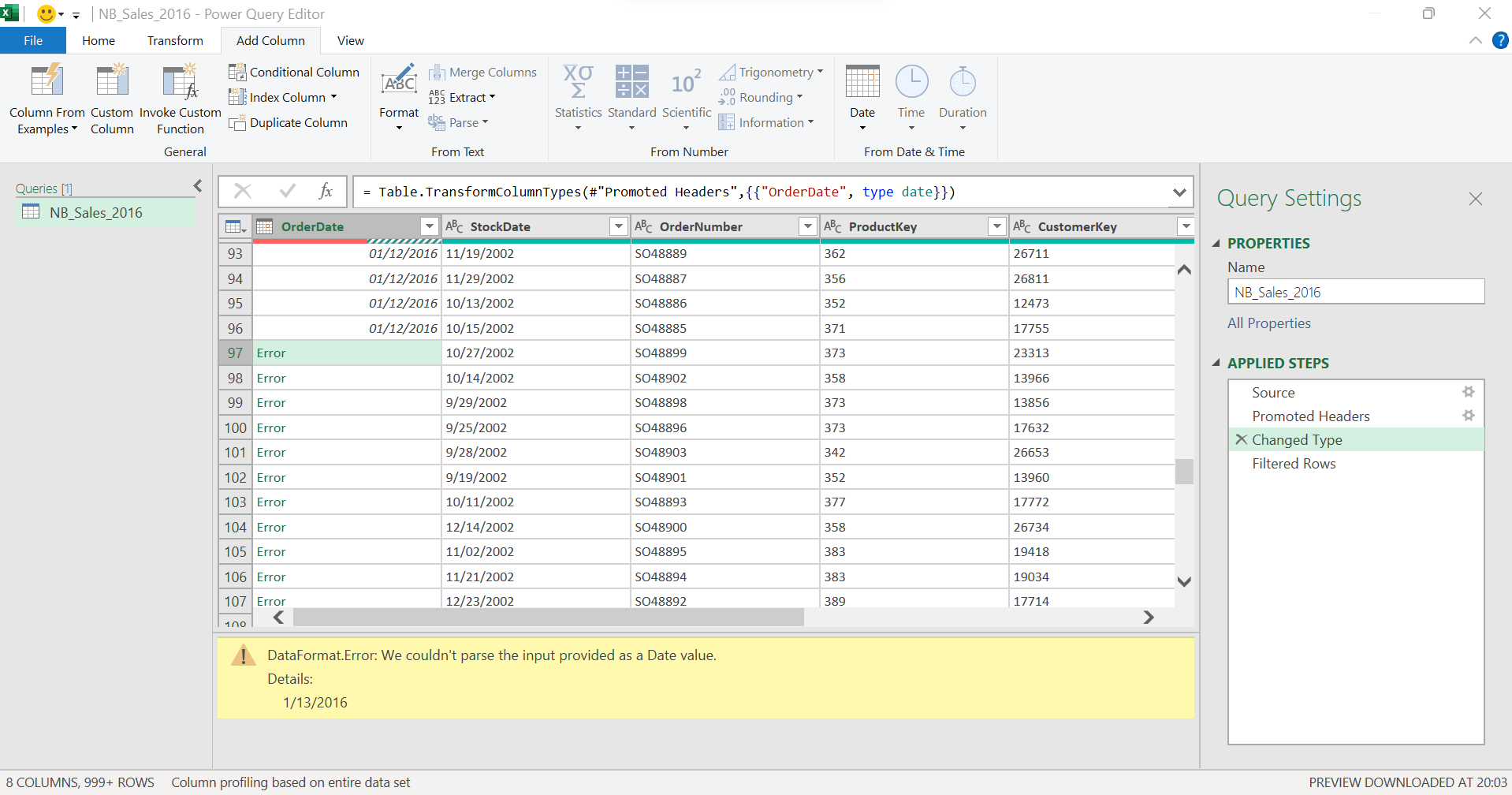Switch to the Transform tab
The height and width of the screenshot is (795, 1512).
click(175, 41)
